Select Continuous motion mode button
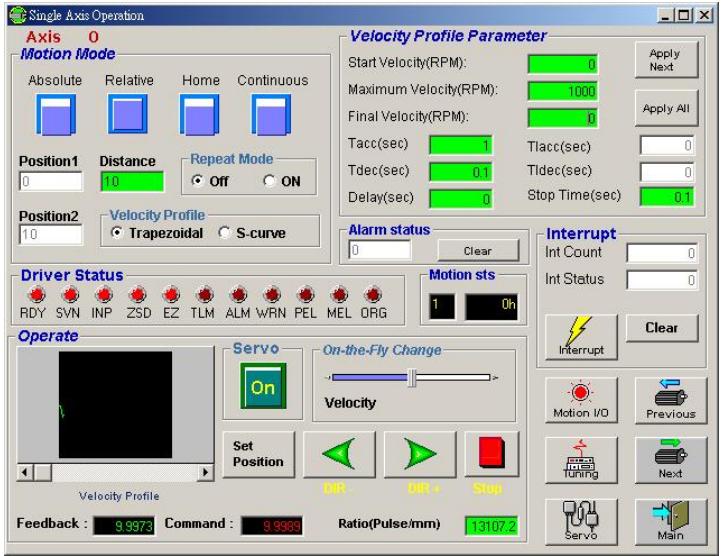The height and width of the screenshot is (556, 721). click(x=271, y=115)
